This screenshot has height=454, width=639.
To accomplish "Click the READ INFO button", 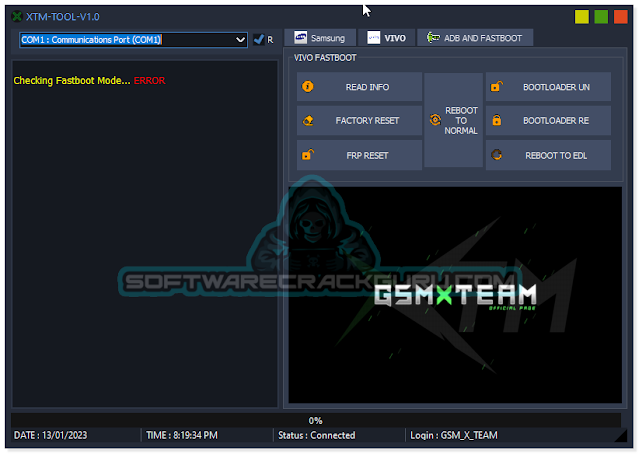I will pyautogui.click(x=359, y=87).
